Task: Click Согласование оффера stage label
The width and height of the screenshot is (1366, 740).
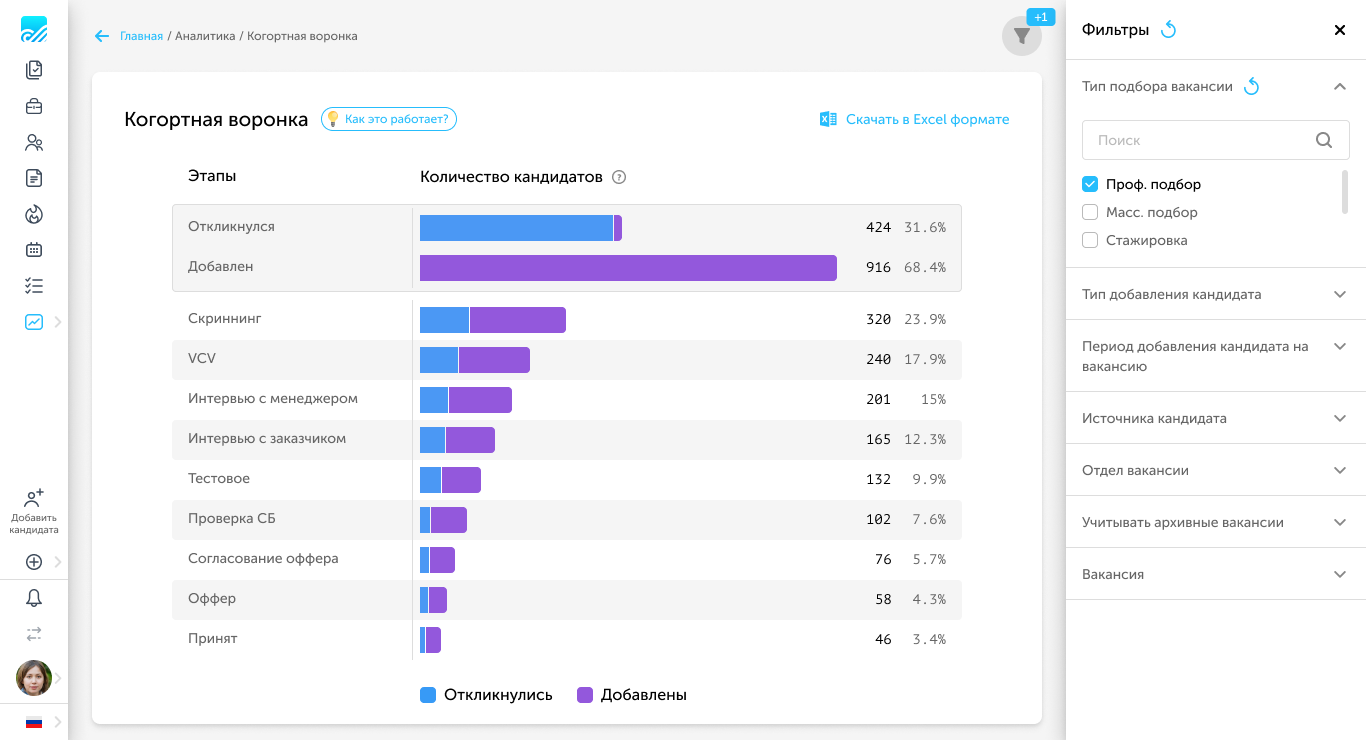Action: pyautogui.click(x=263, y=558)
